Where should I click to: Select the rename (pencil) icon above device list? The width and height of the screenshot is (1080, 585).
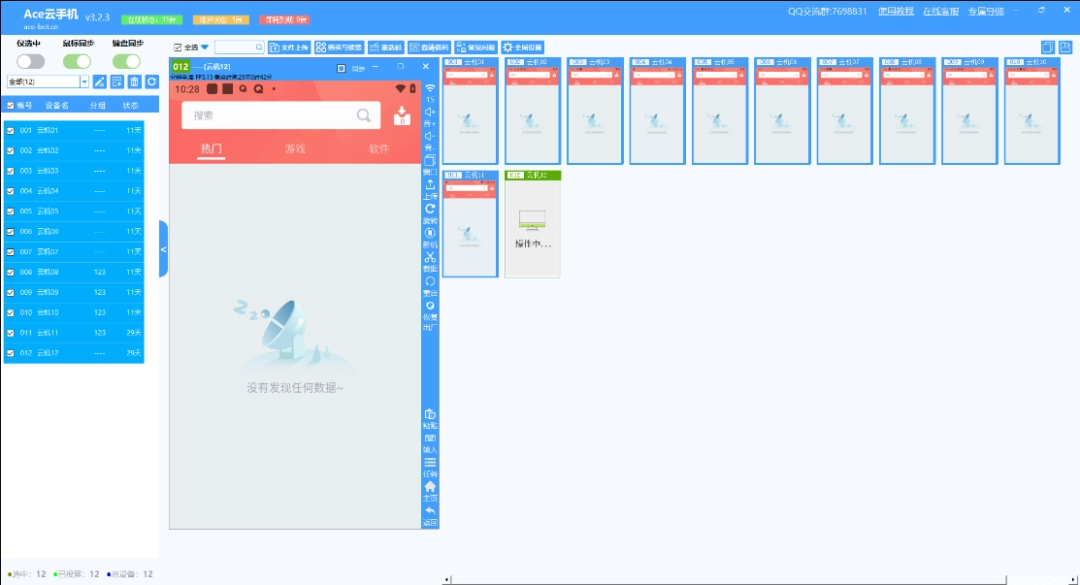(x=100, y=82)
